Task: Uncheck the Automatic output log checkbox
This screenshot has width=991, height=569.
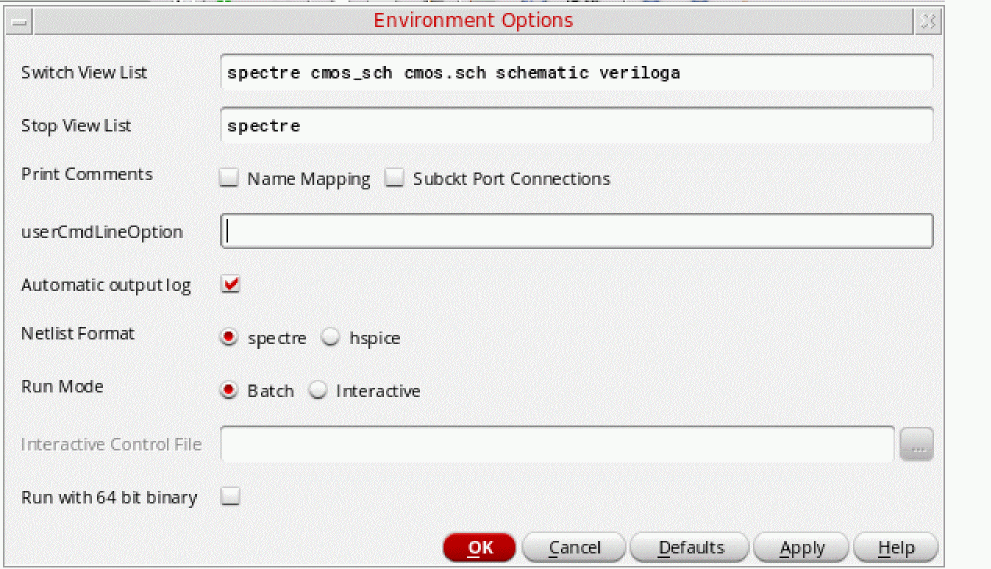Action: (x=231, y=285)
